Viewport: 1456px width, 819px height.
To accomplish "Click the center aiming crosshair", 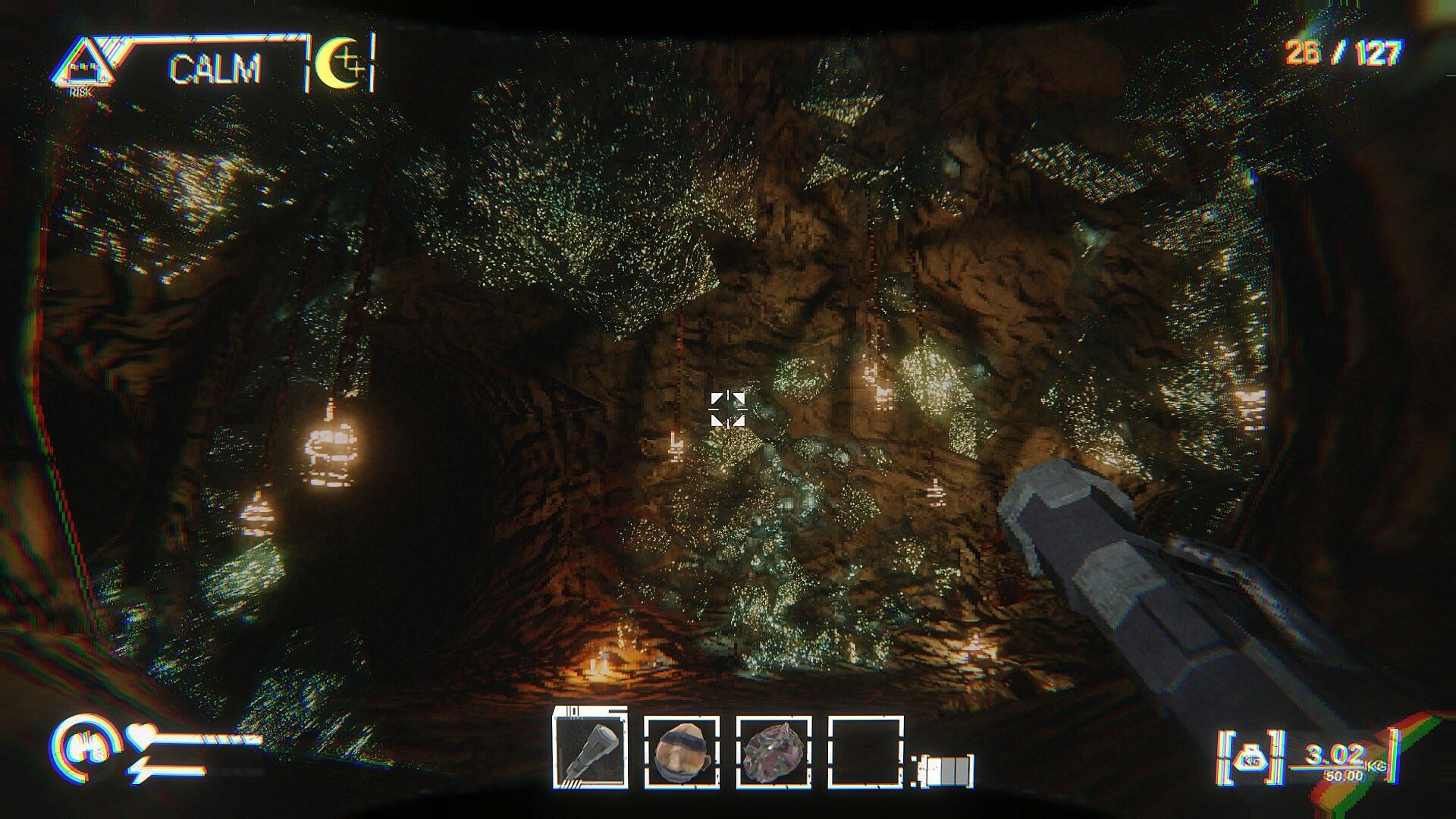I will click(x=727, y=409).
